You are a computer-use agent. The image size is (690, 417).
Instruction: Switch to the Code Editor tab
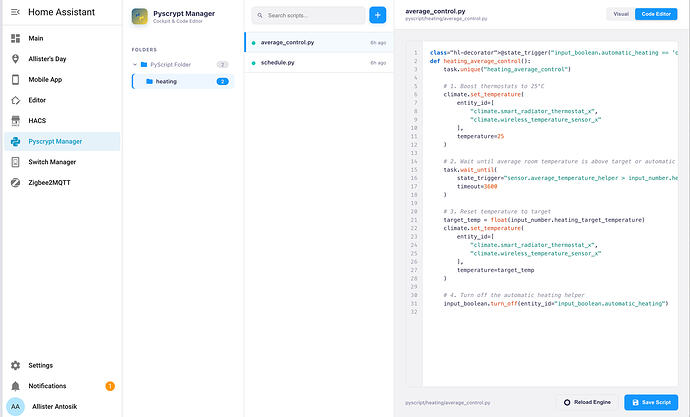[656, 14]
